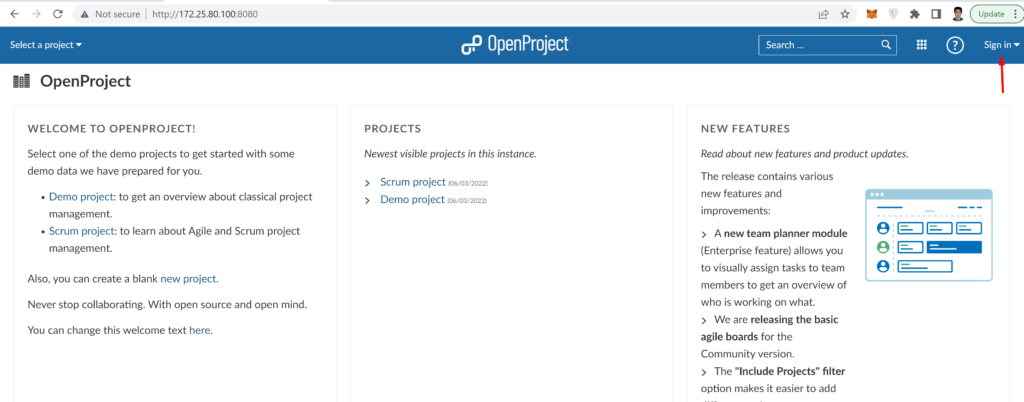The height and width of the screenshot is (402, 1024).
Task: Open the modules grid menu icon
Action: (x=922, y=45)
